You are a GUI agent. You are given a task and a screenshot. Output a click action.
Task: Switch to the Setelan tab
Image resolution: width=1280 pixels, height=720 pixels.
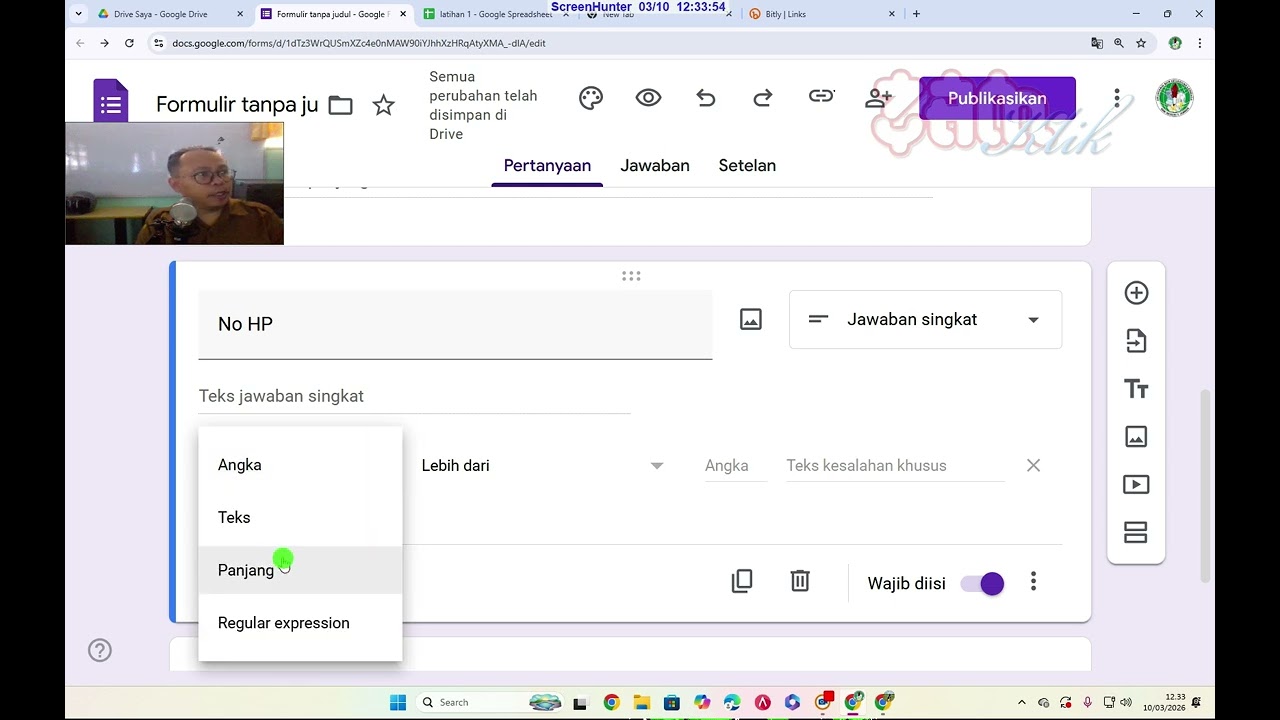pos(747,166)
